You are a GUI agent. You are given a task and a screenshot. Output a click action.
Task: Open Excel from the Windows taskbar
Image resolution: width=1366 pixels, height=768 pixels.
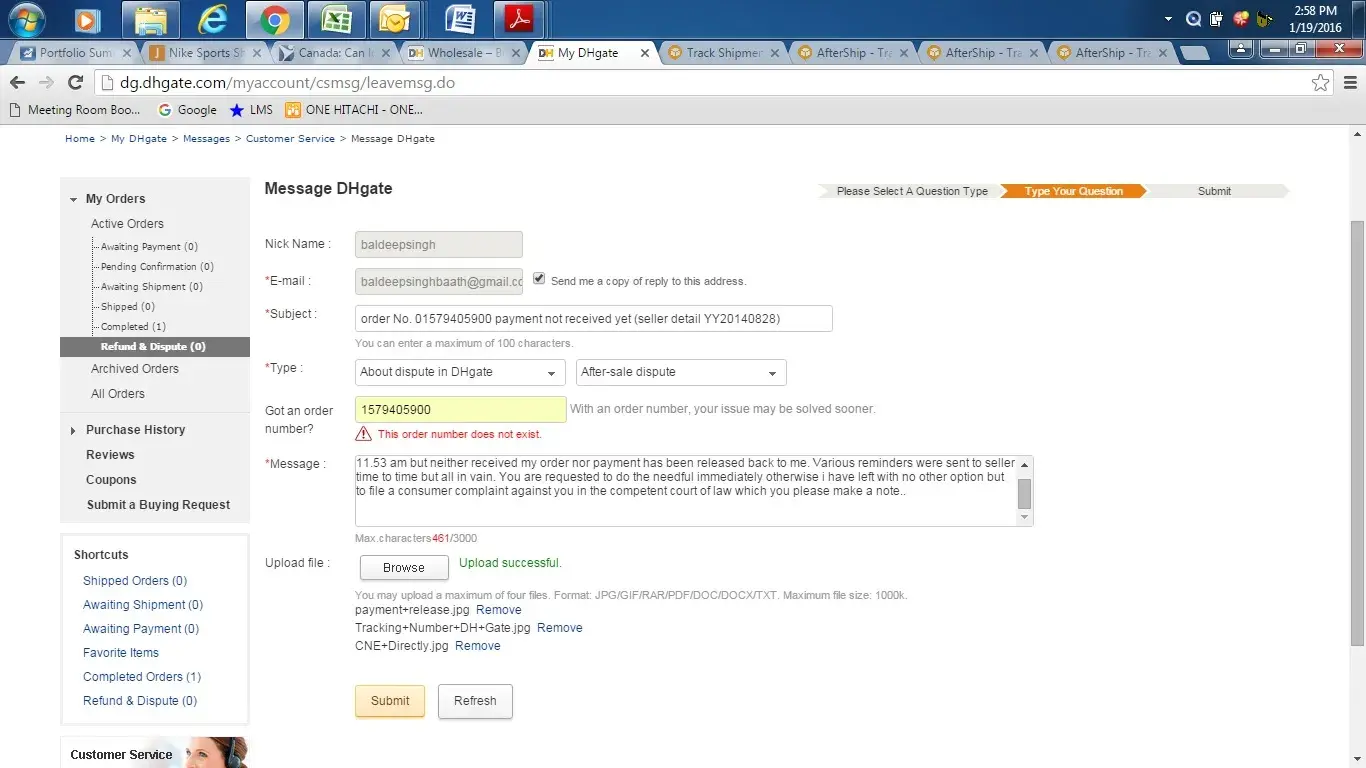[336, 19]
